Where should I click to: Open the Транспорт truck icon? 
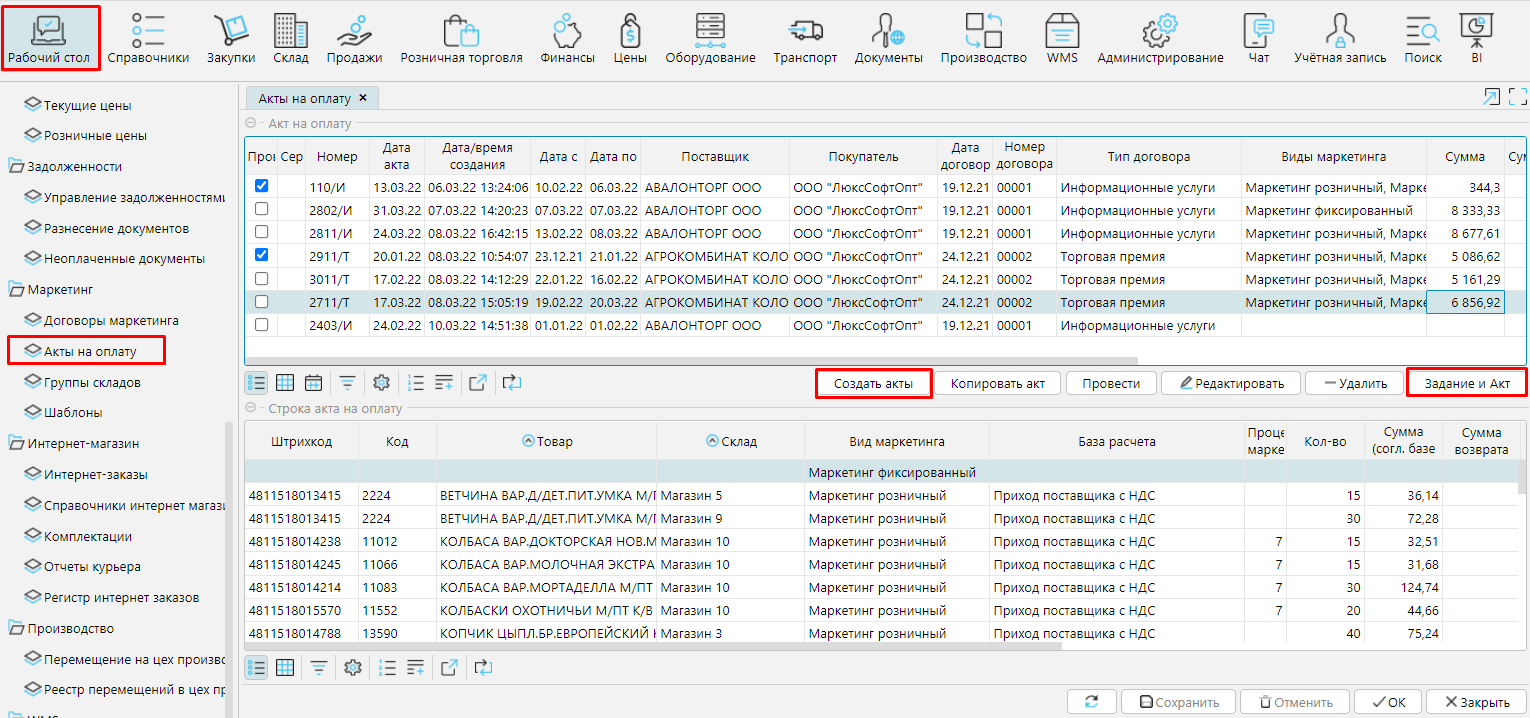tap(804, 38)
